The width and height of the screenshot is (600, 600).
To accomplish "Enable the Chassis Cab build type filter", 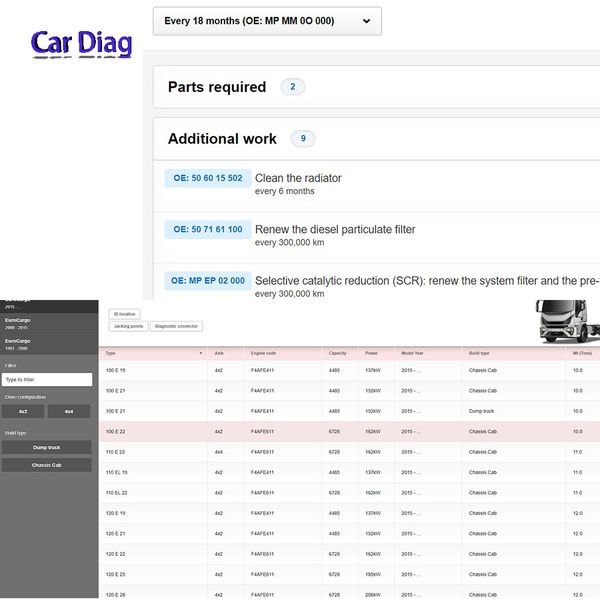I will click(46, 465).
